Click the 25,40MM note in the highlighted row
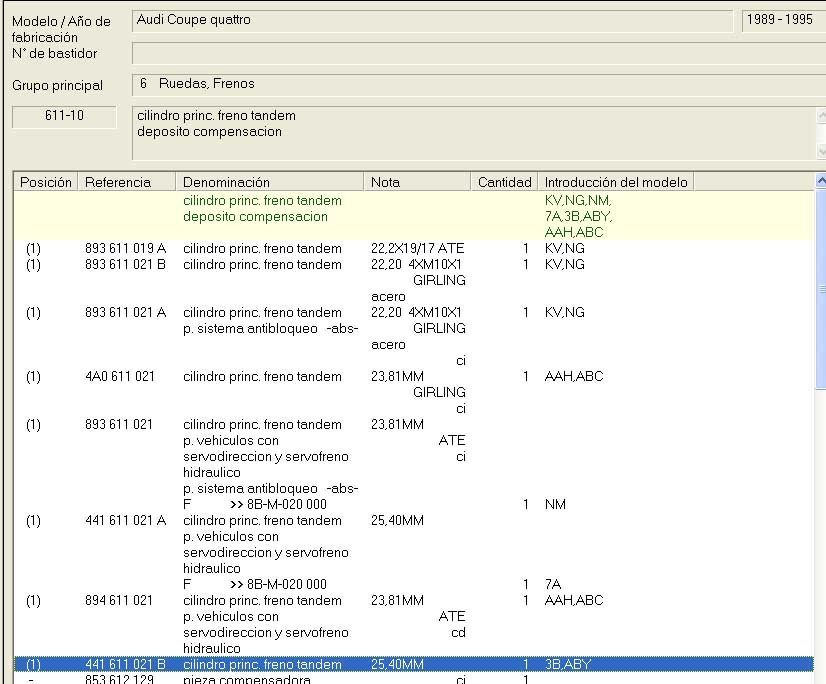 coord(397,664)
